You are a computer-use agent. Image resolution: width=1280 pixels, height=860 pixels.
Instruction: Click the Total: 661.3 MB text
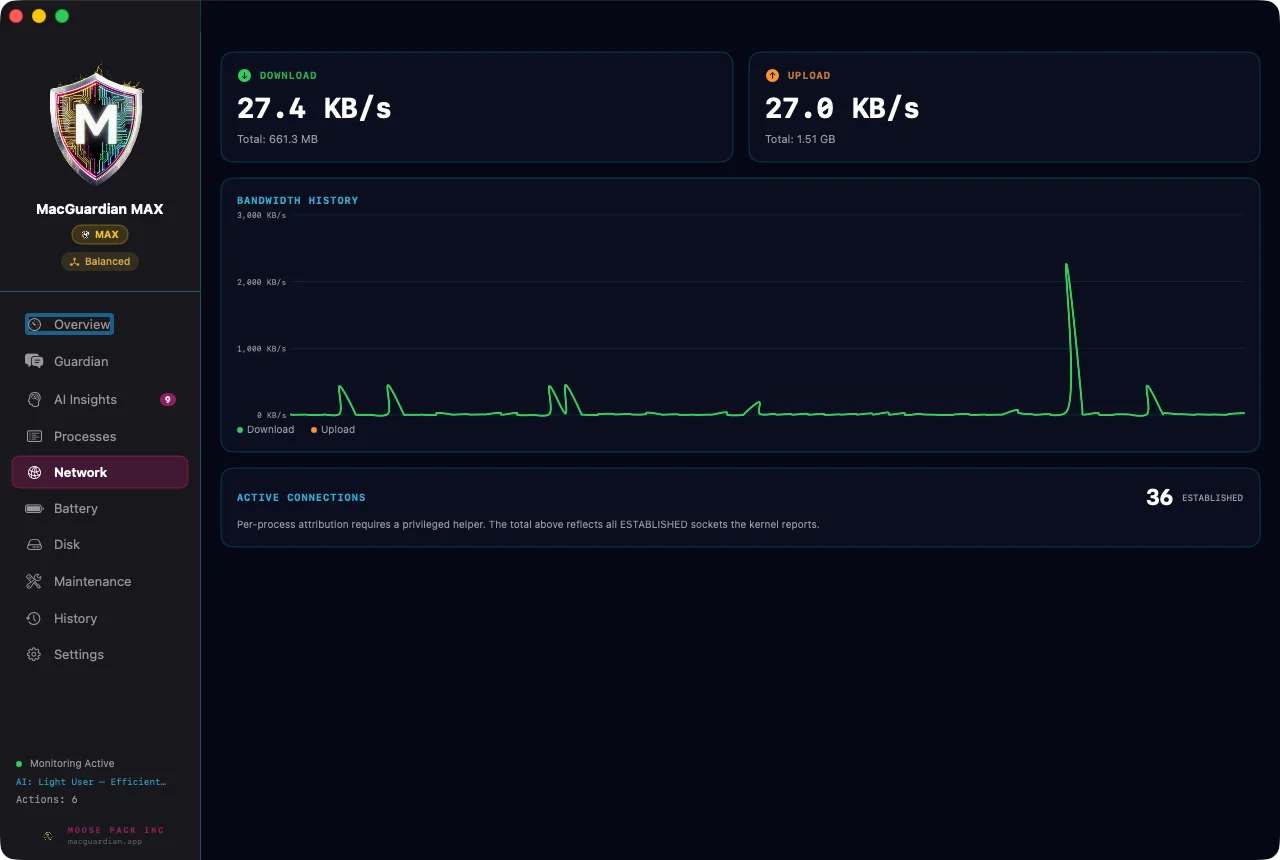click(277, 139)
